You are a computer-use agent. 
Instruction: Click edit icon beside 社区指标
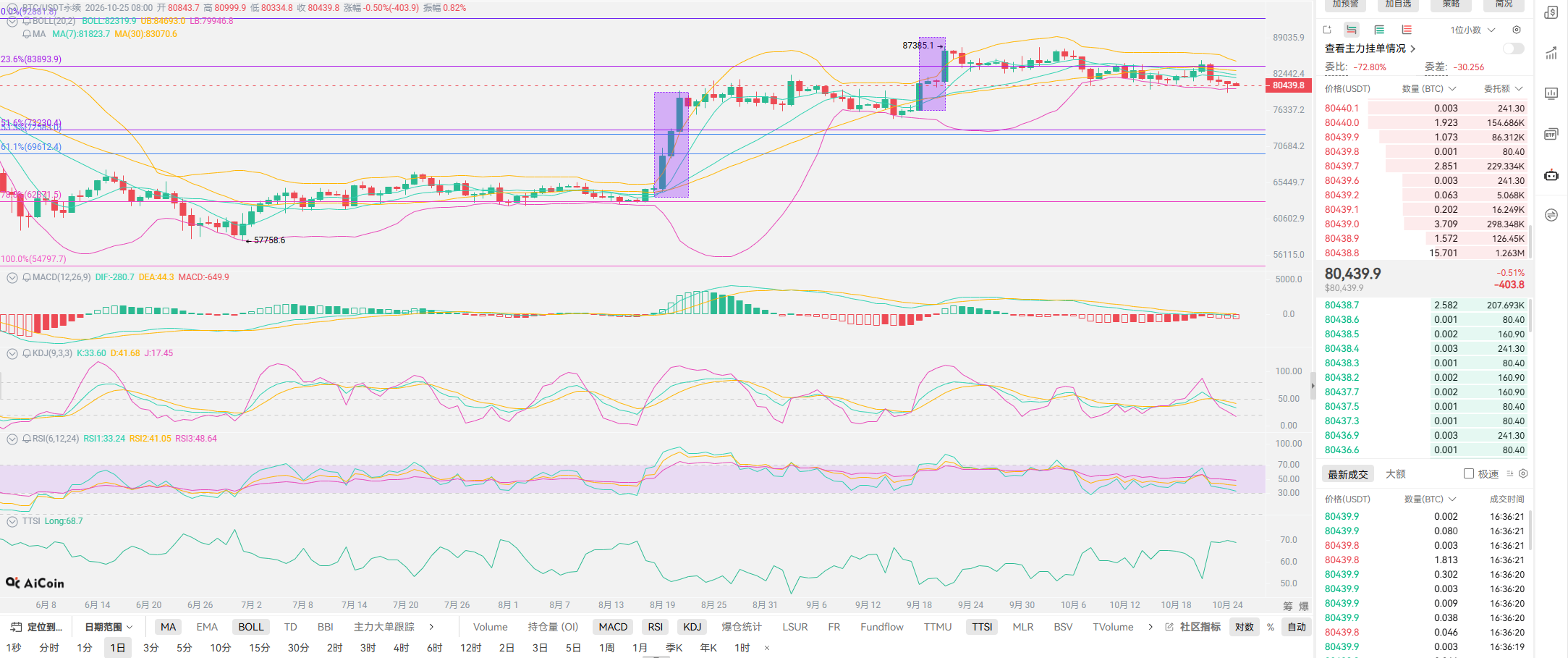coord(1169,627)
